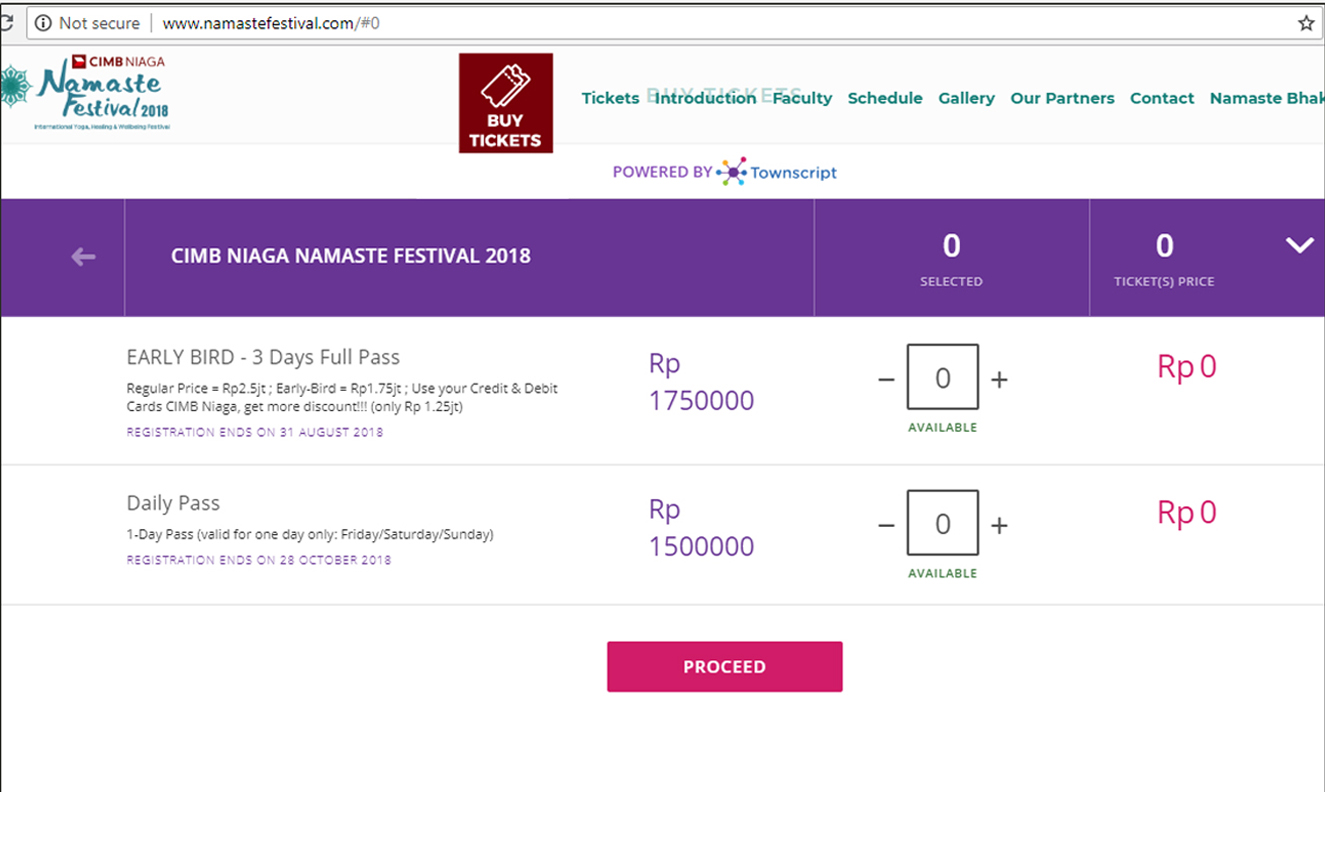Decrease Daily Pass ticket quantity
The width and height of the screenshot is (1325, 842).
tap(886, 526)
